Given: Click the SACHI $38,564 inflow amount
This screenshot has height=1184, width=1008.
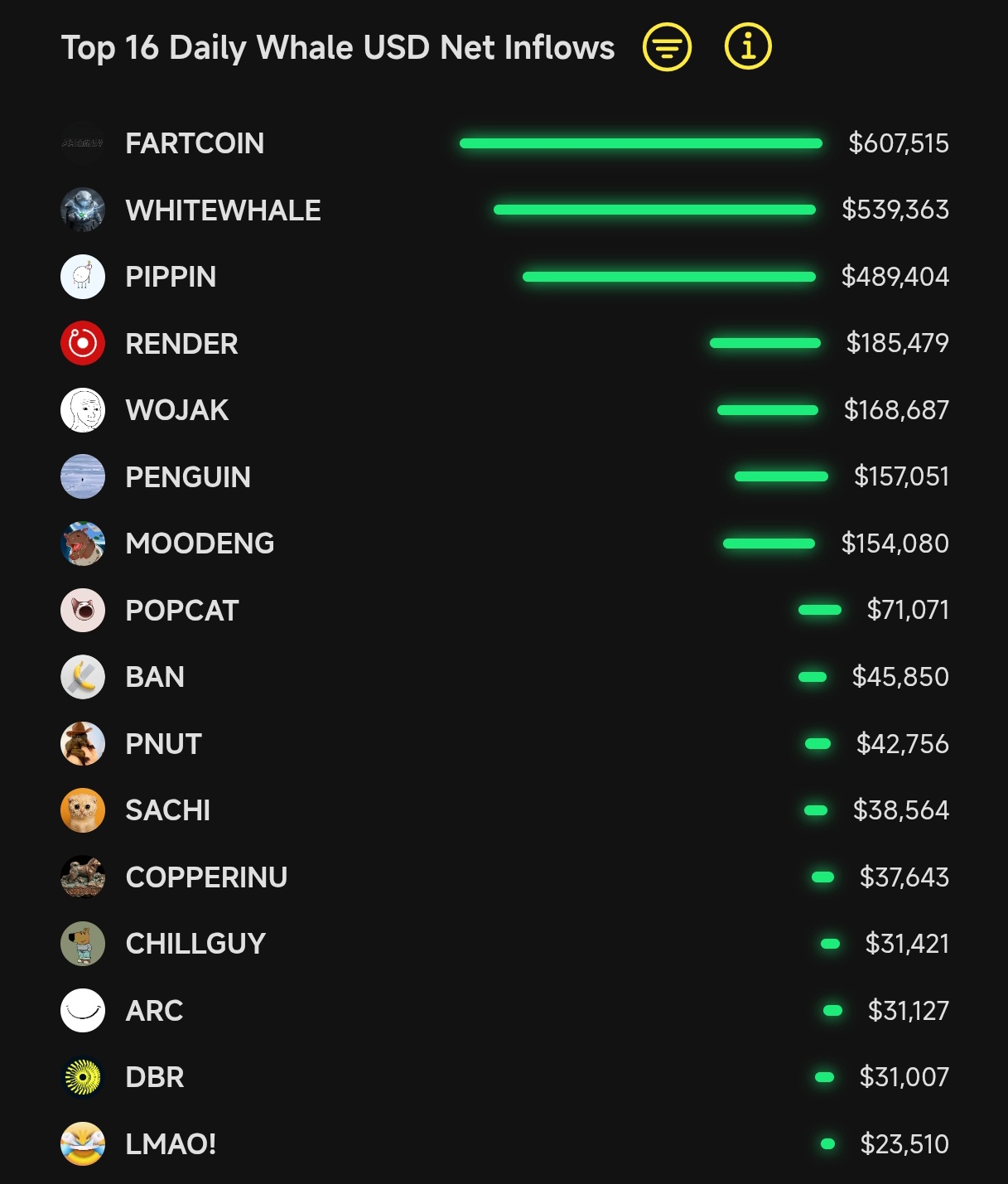Looking at the screenshot, I should [x=900, y=810].
